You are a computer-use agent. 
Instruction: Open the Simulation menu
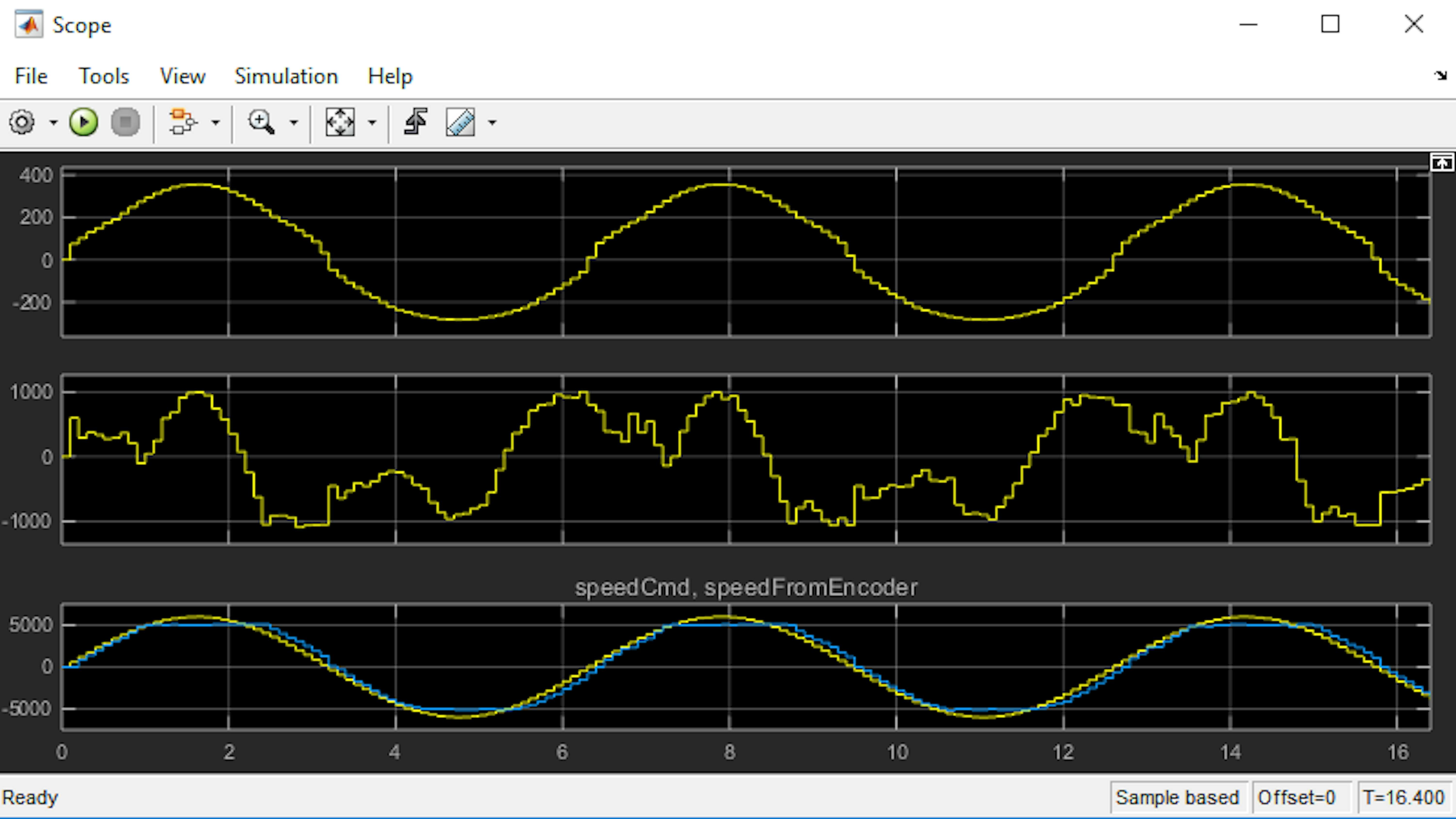(x=287, y=76)
